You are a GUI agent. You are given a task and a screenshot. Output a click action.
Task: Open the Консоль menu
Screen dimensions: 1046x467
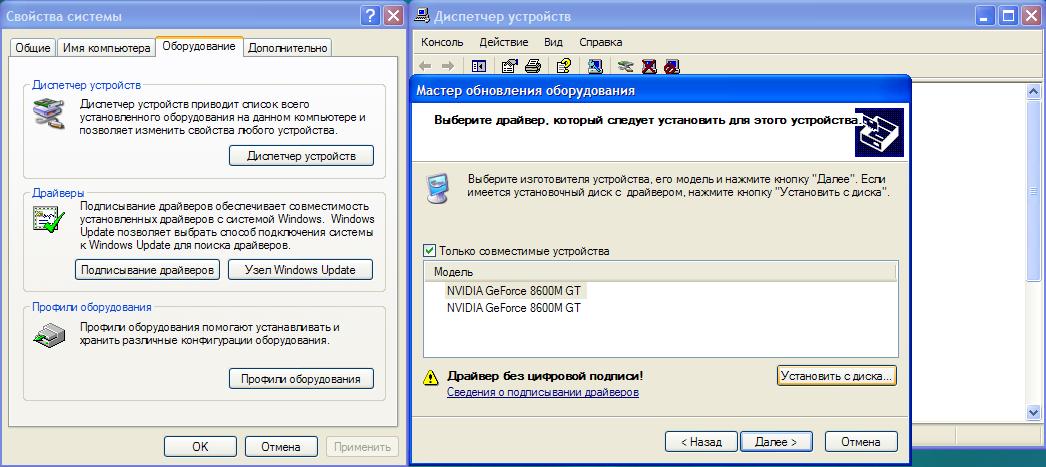442,42
